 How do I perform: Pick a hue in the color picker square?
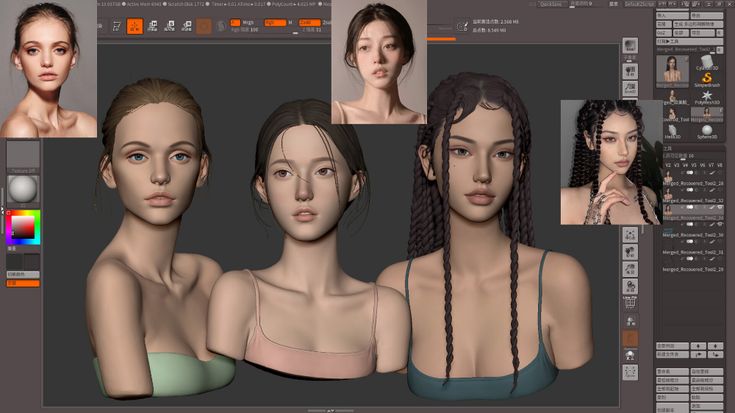tap(22, 227)
